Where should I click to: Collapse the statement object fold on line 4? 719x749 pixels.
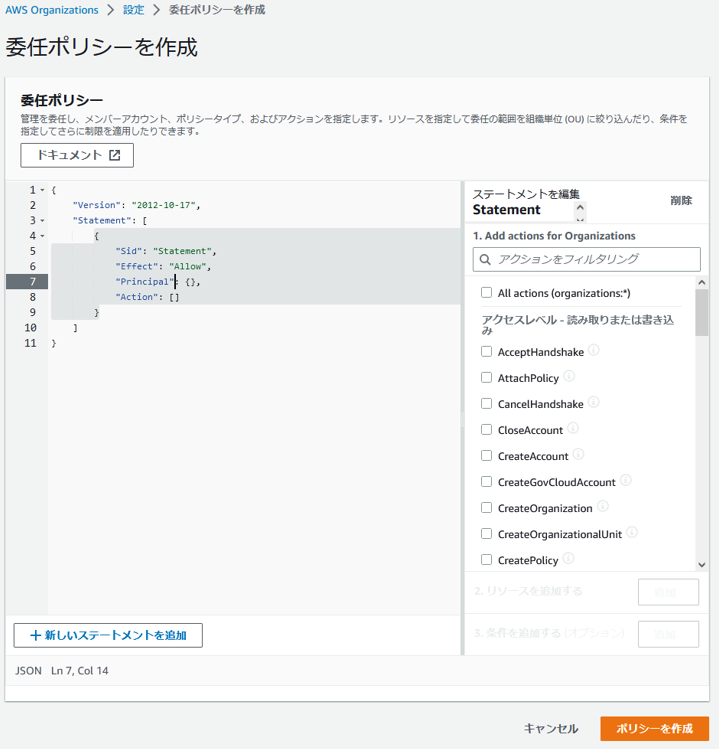(43, 236)
